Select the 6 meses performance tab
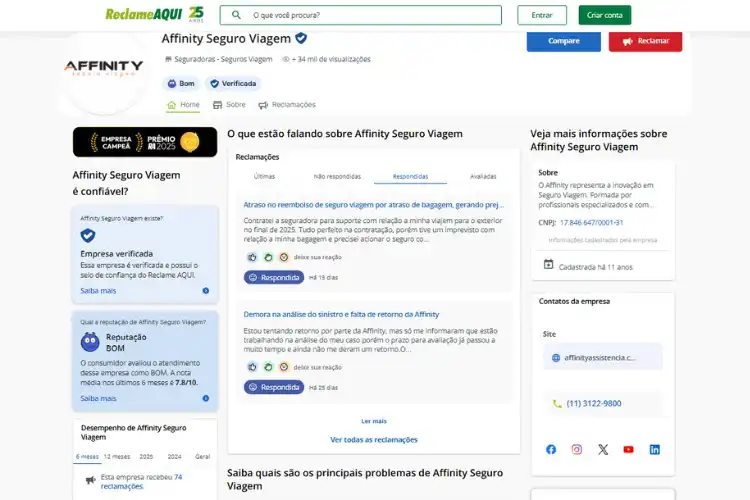The image size is (750, 500). click(x=87, y=456)
